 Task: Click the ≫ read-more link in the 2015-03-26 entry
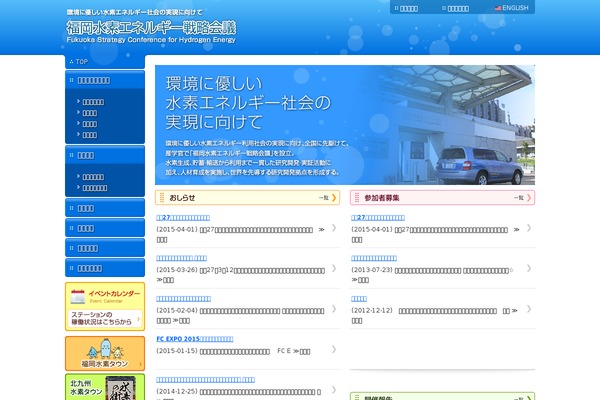click(x=165, y=280)
